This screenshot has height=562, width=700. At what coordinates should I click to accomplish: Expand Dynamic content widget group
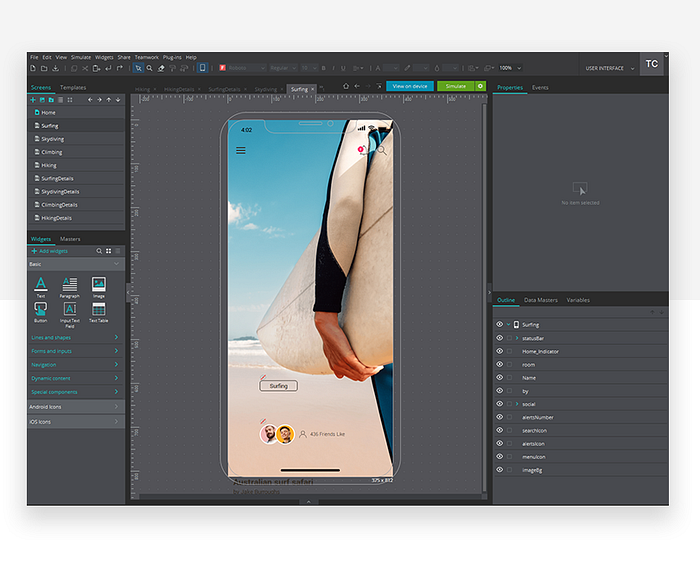(x=75, y=378)
